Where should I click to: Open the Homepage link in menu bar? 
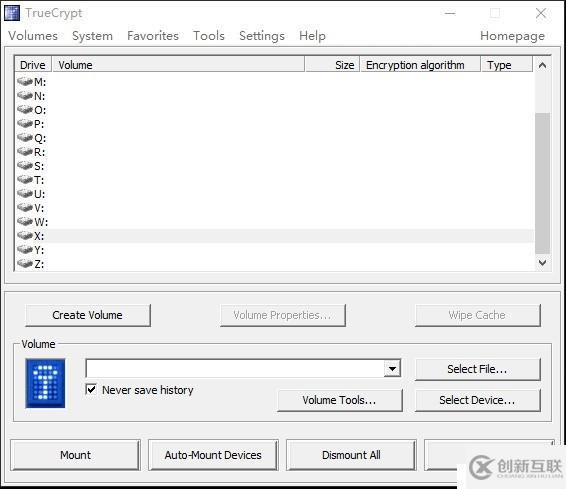pos(512,36)
